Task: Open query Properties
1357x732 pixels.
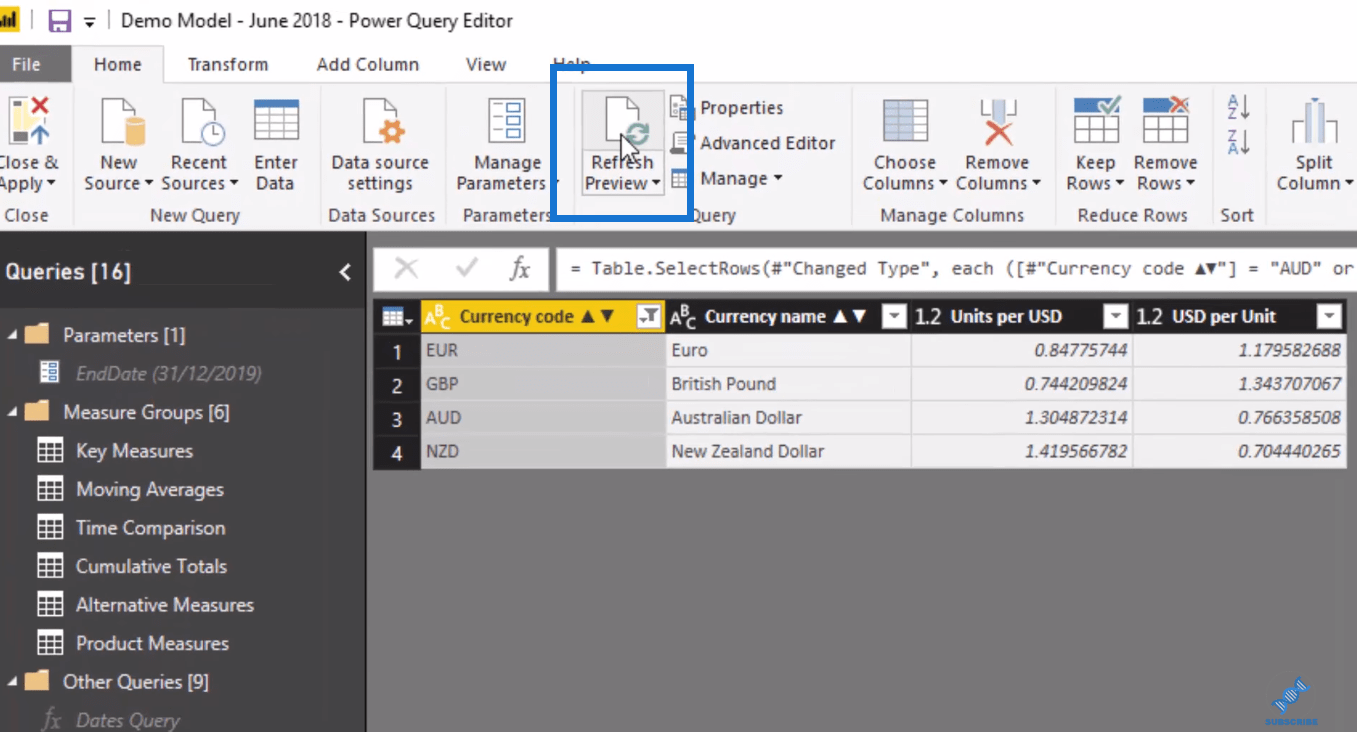Action: (727, 108)
